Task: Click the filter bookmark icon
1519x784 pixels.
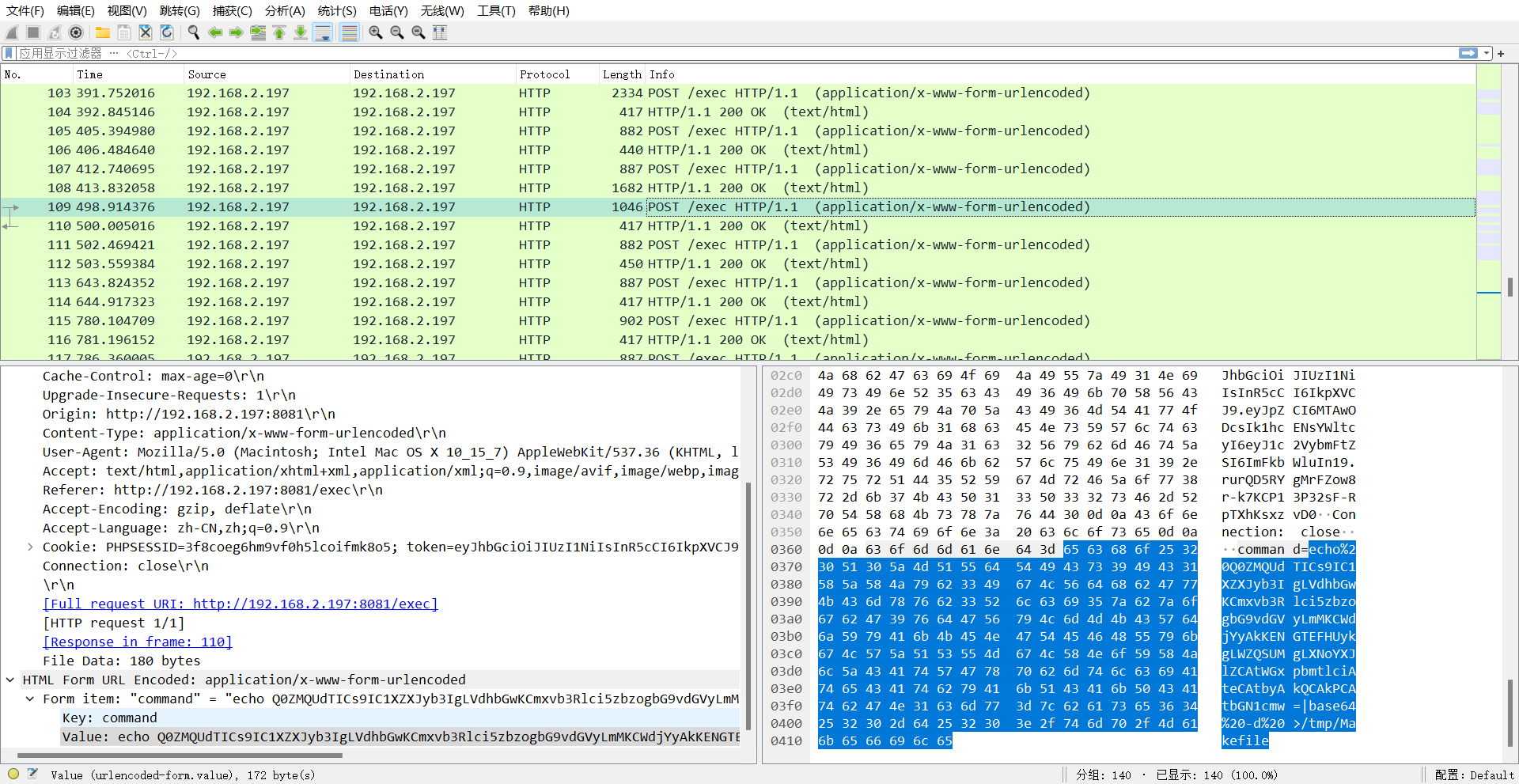Action: tap(9, 53)
